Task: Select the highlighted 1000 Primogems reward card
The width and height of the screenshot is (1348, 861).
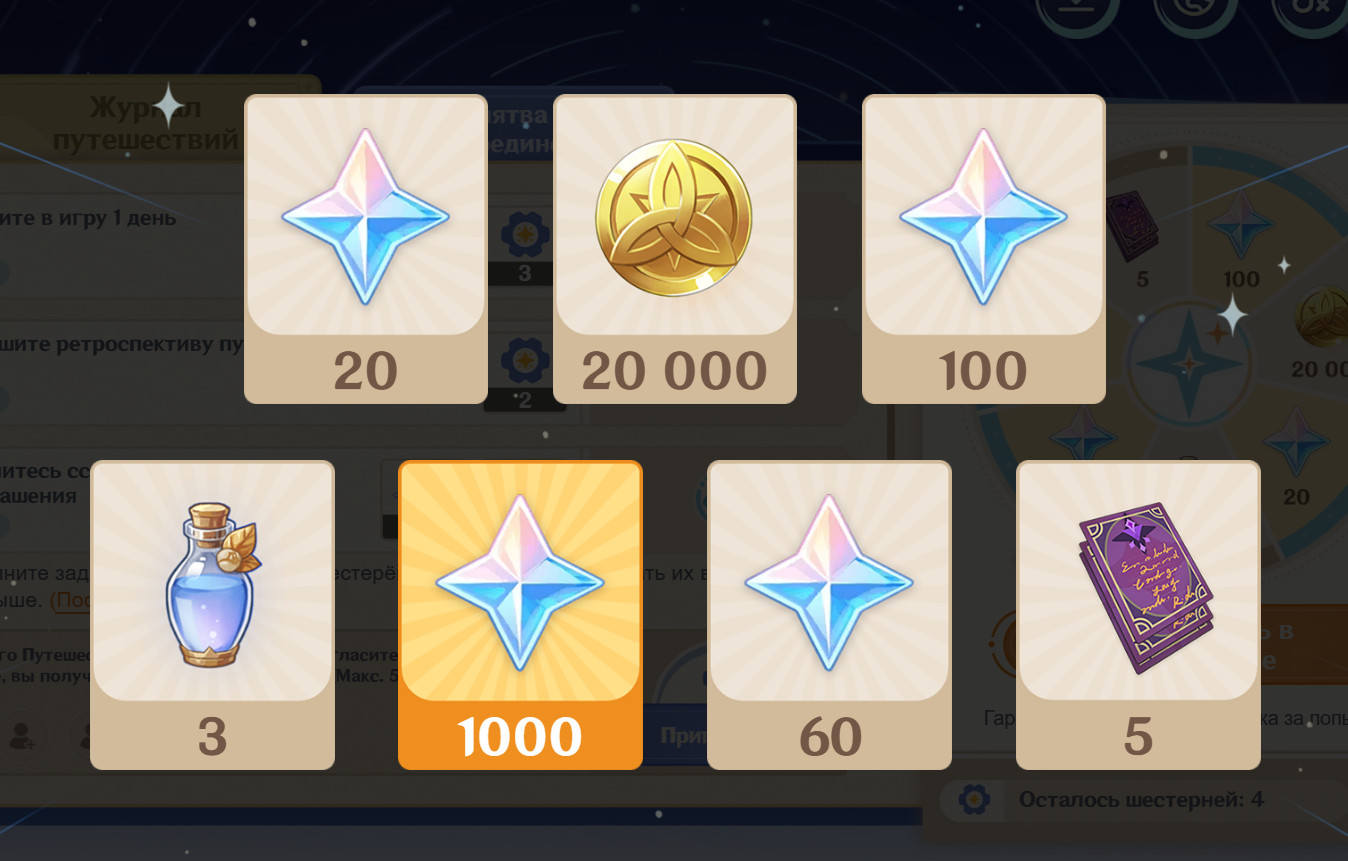Action: (520, 615)
